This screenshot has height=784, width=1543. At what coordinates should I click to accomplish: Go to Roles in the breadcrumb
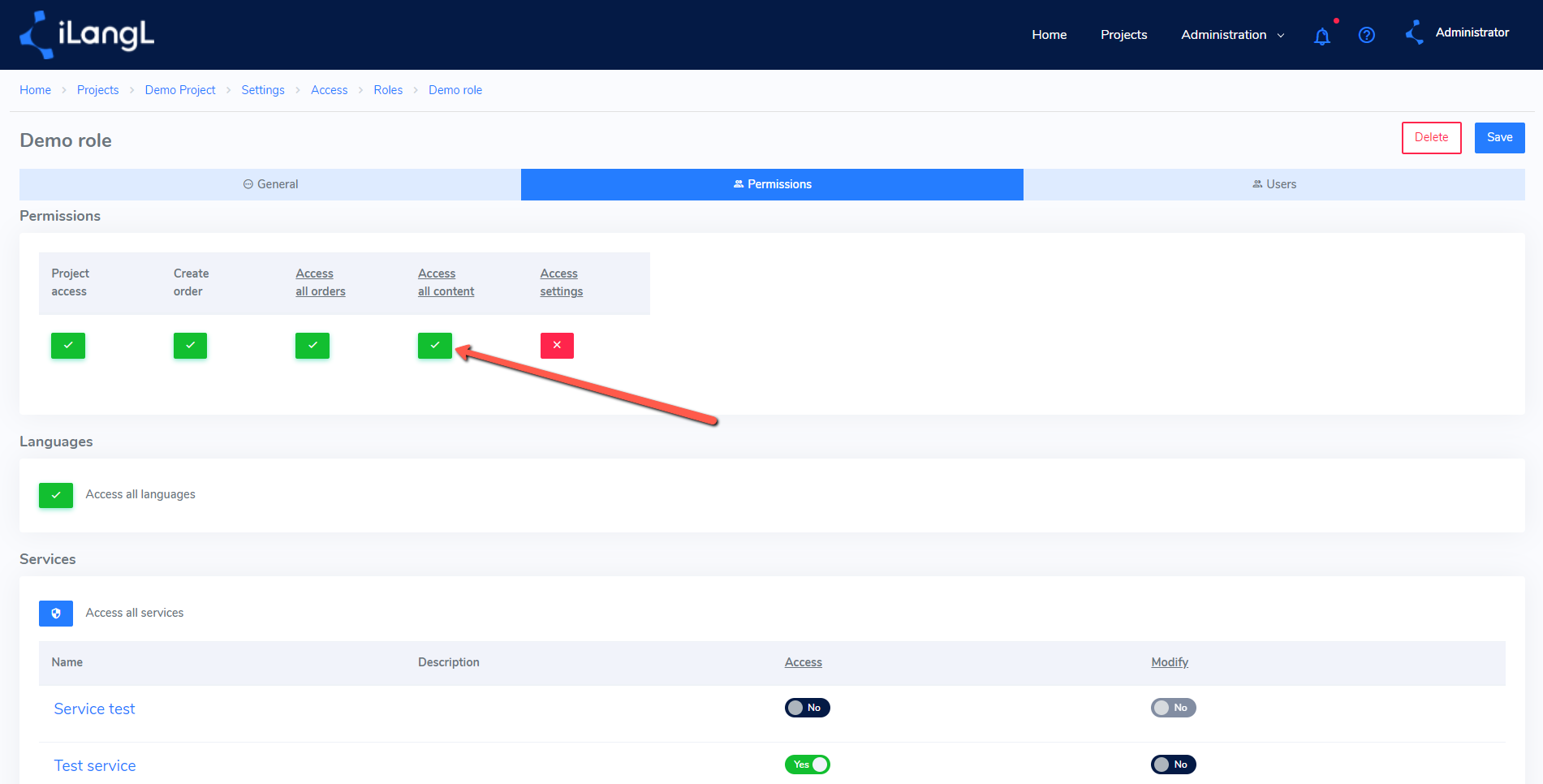[x=388, y=90]
